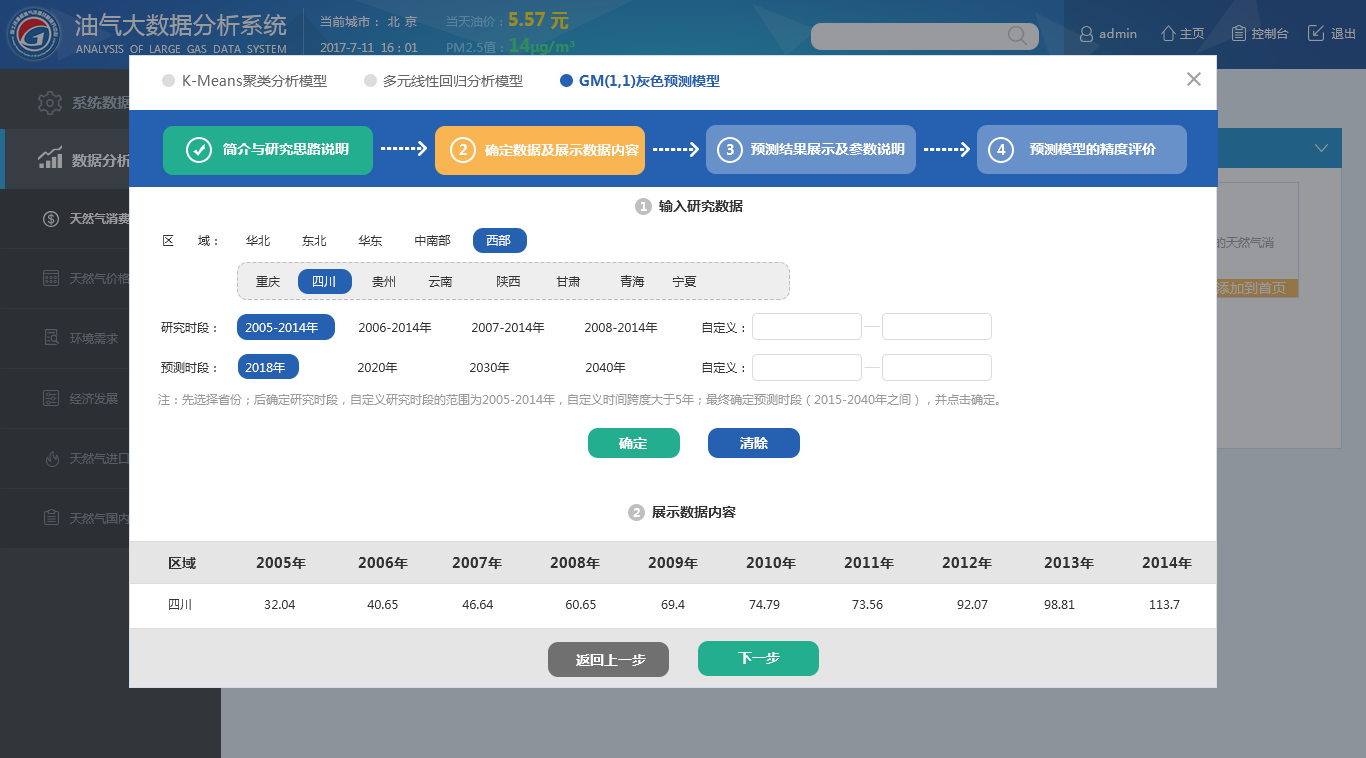1366x758 pixels.
Task: Go to step 简介与研究思路说明
Action: 268,150
